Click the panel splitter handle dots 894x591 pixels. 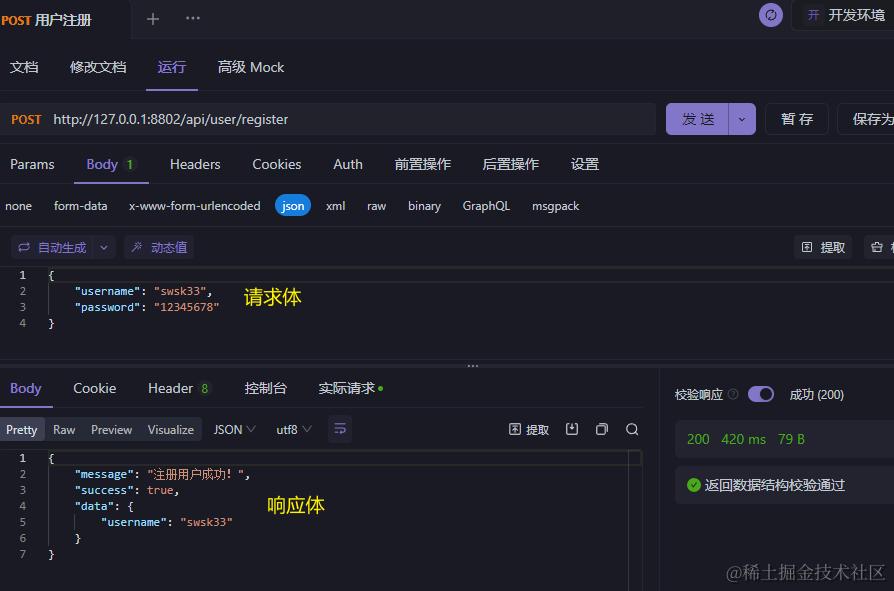(x=473, y=366)
